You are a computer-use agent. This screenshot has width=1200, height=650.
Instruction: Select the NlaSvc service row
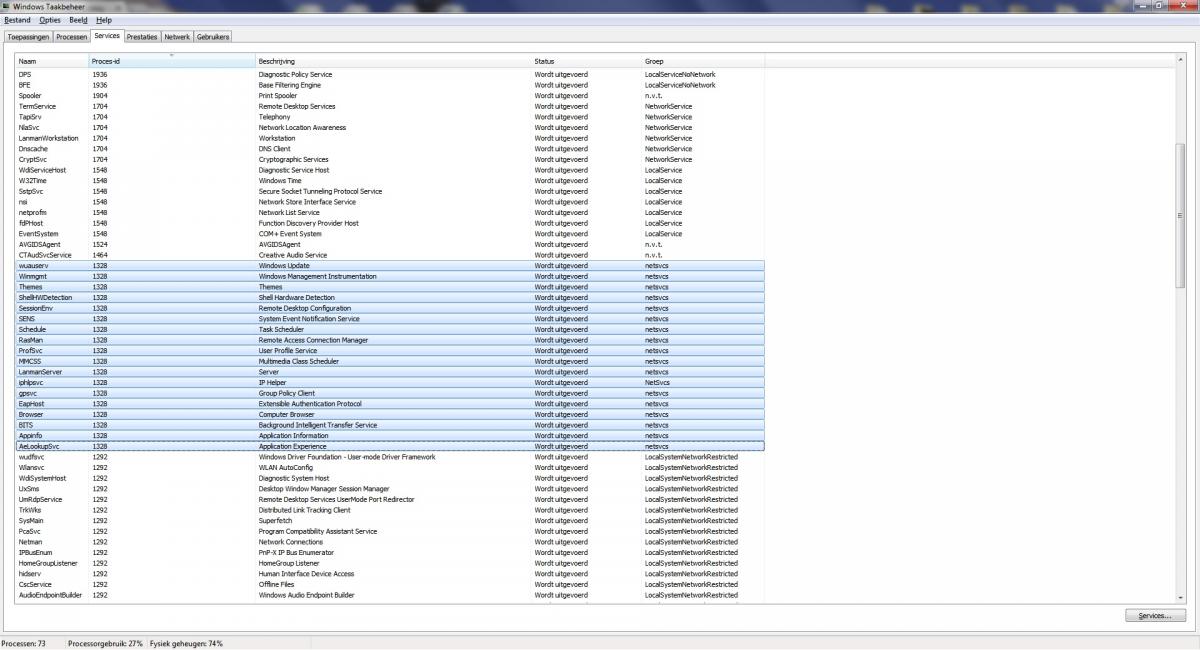(x=391, y=128)
